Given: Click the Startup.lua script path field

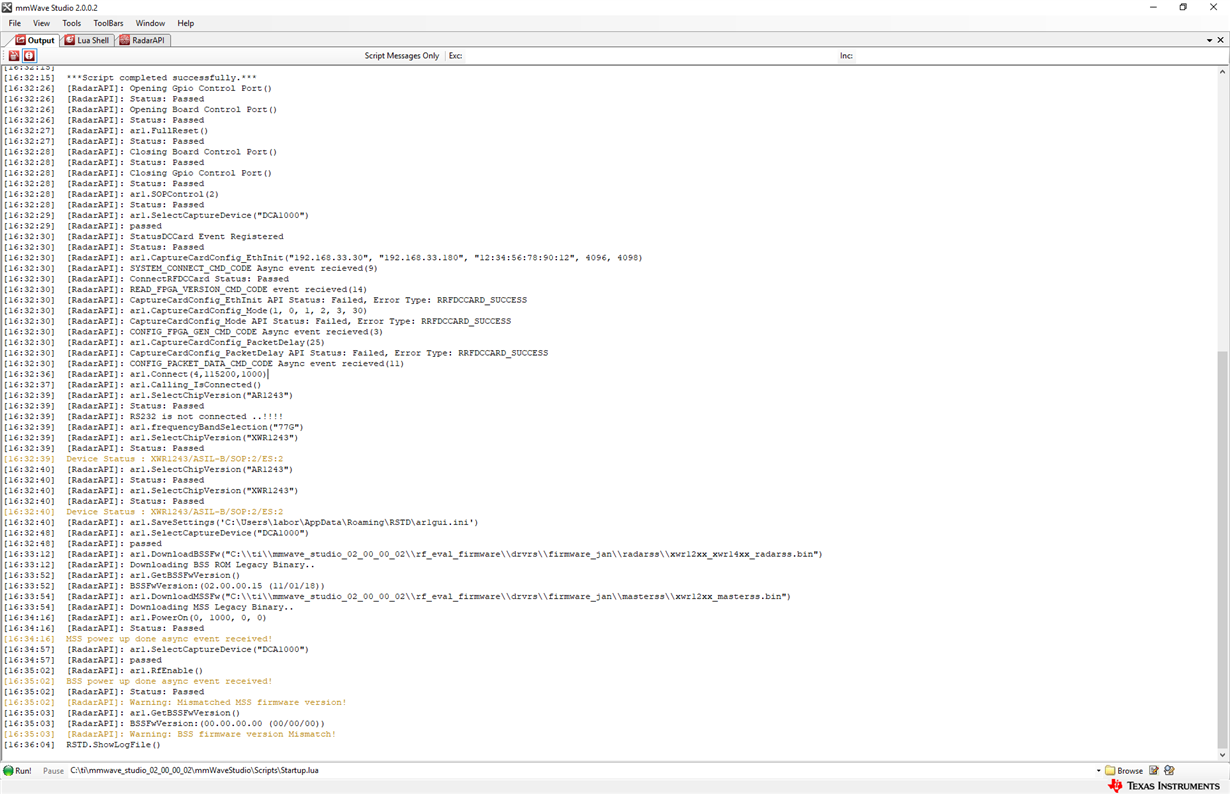Looking at the screenshot, I should [x=580, y=771].
